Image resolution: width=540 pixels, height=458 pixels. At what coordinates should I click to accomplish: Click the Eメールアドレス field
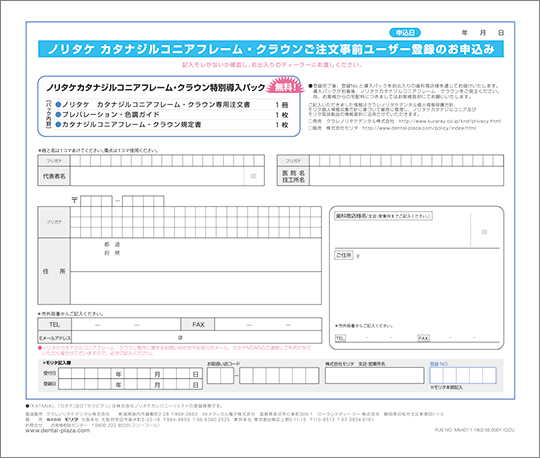196,337
